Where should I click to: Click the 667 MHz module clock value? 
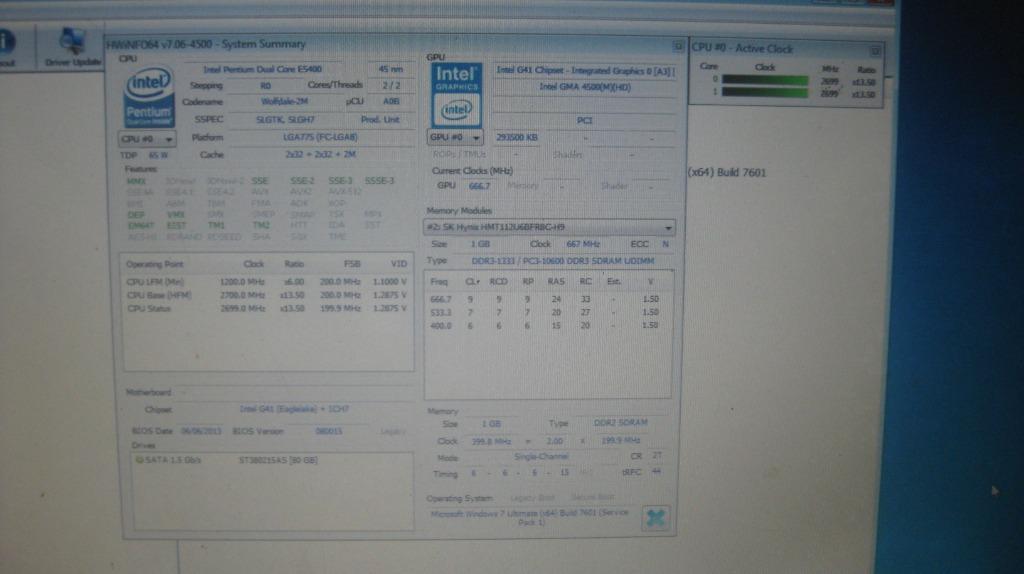click(583, 244)
